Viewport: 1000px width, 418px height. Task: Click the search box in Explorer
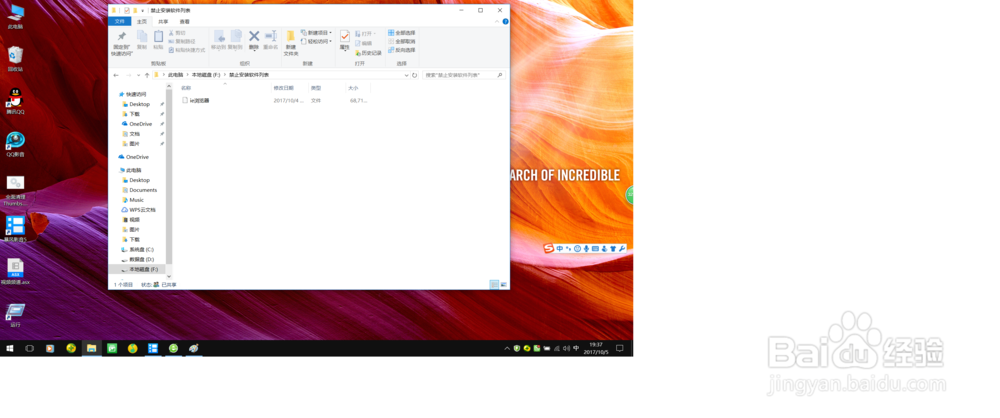pos(464,75)
